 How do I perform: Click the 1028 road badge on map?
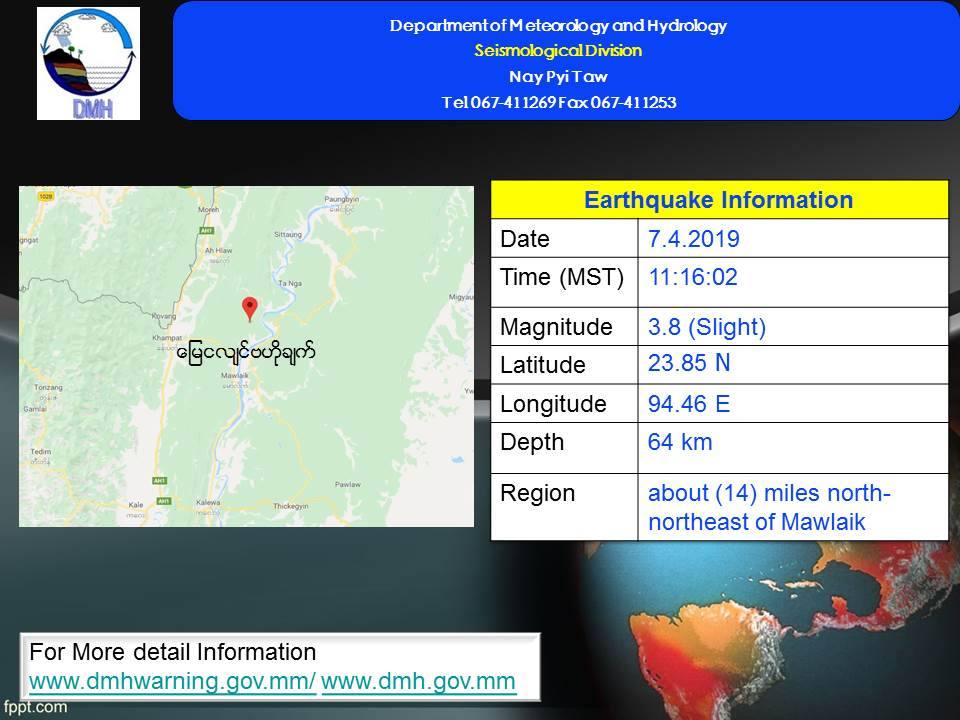[x=44, y=197]
